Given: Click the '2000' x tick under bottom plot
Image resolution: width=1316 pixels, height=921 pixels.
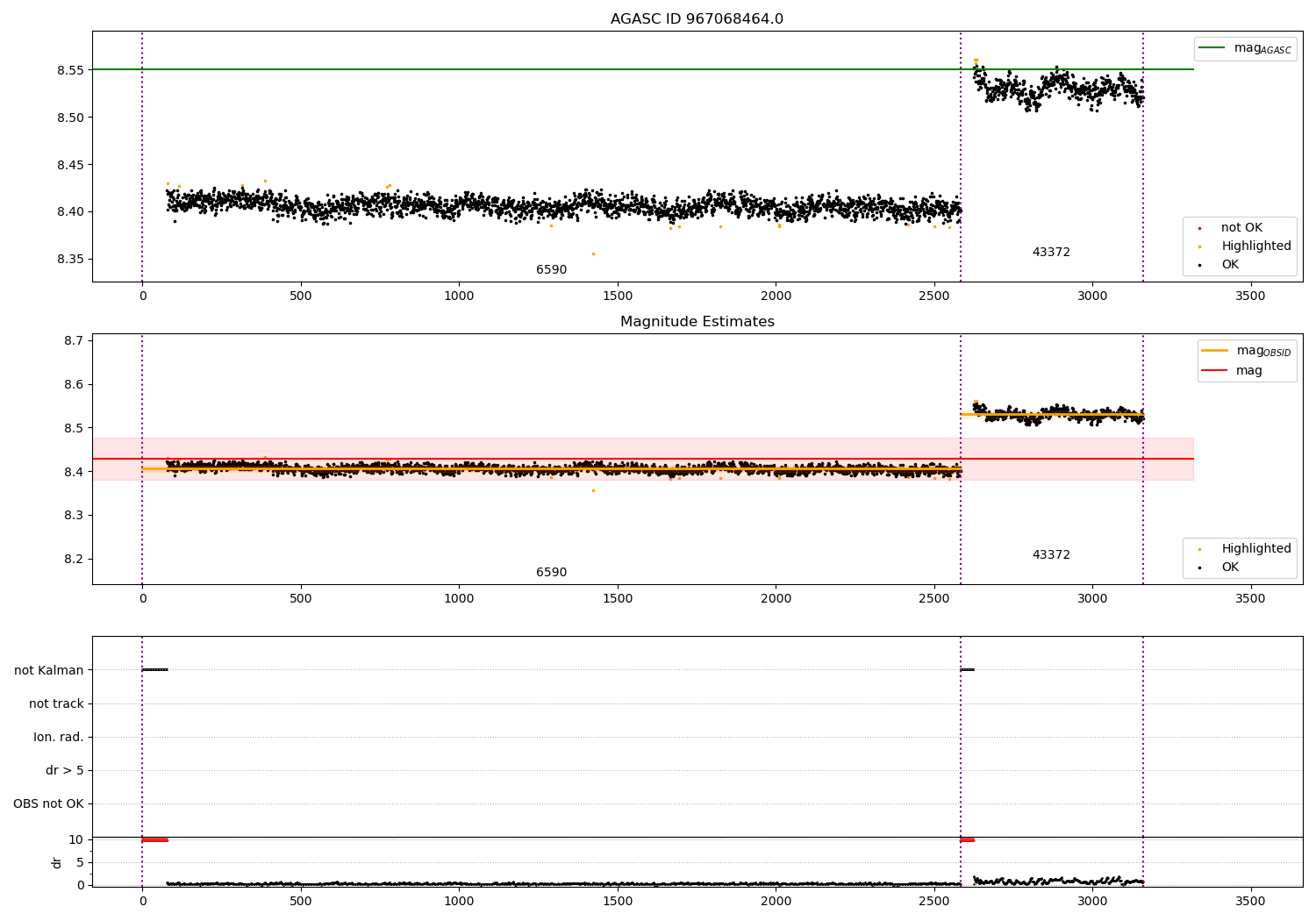Looking at the screenshot, I should coord(776,901).
